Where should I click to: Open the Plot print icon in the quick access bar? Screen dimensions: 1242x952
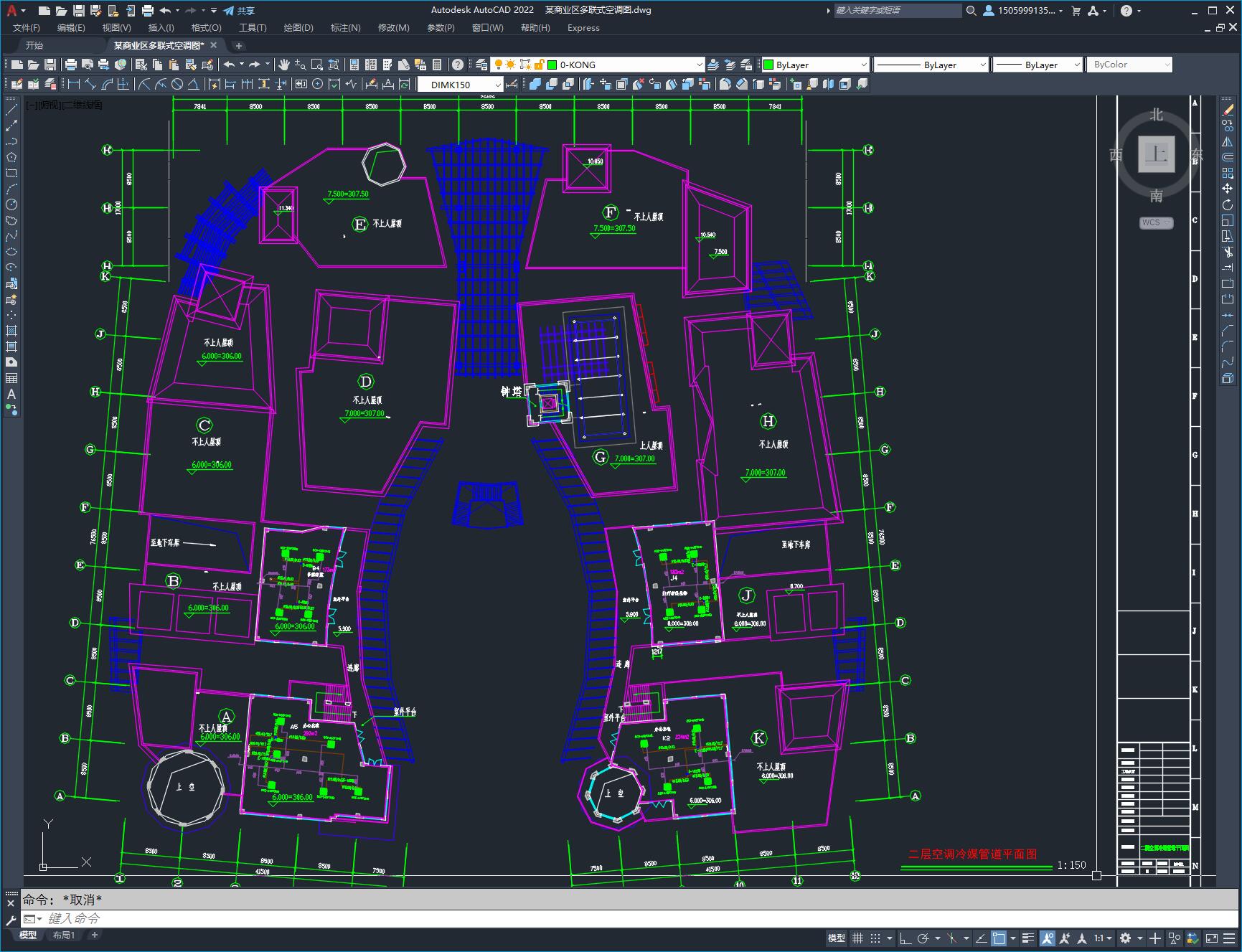pos(147,11)
